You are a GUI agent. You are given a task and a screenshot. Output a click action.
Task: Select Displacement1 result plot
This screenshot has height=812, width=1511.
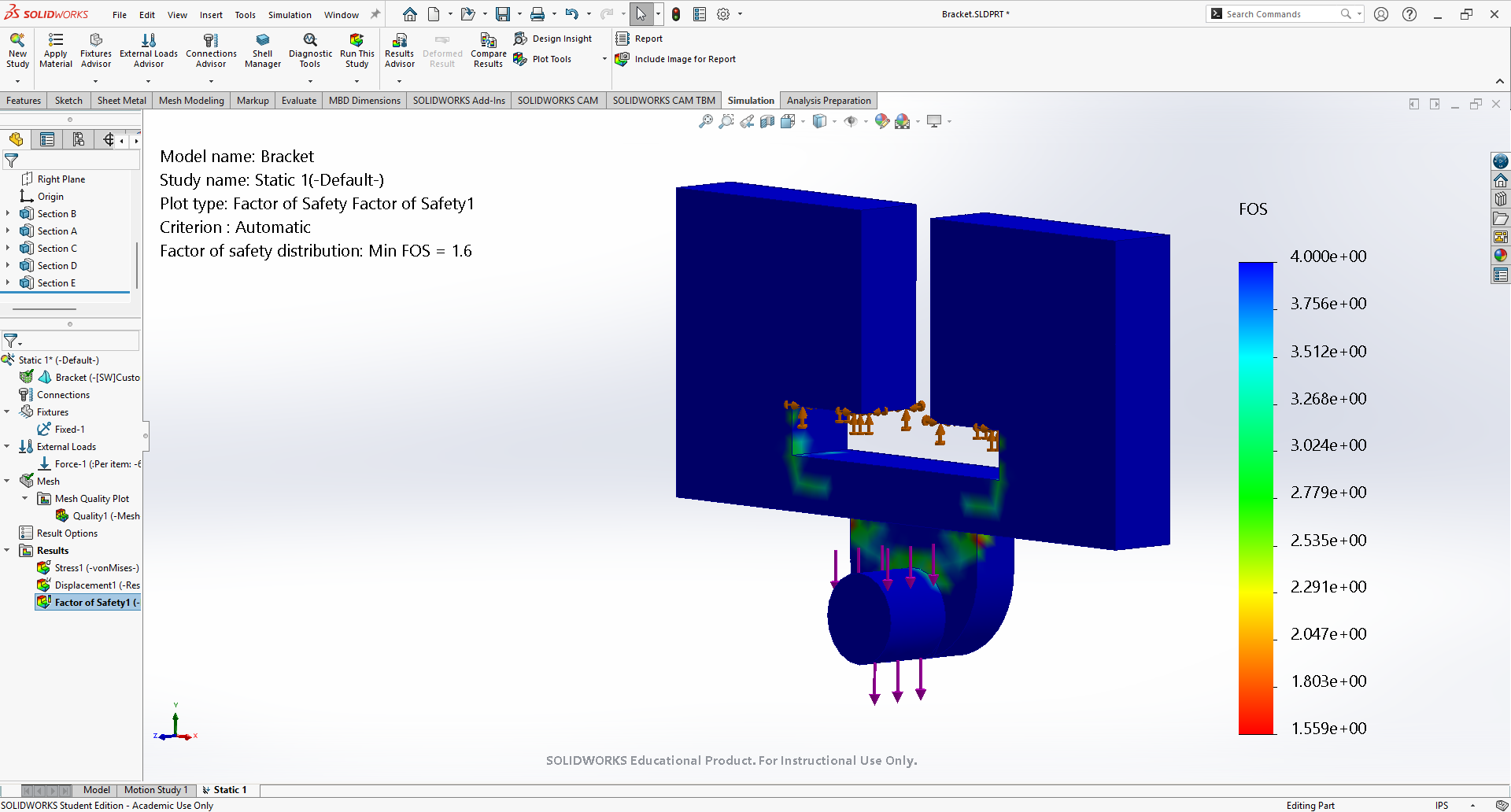(88, 585)
